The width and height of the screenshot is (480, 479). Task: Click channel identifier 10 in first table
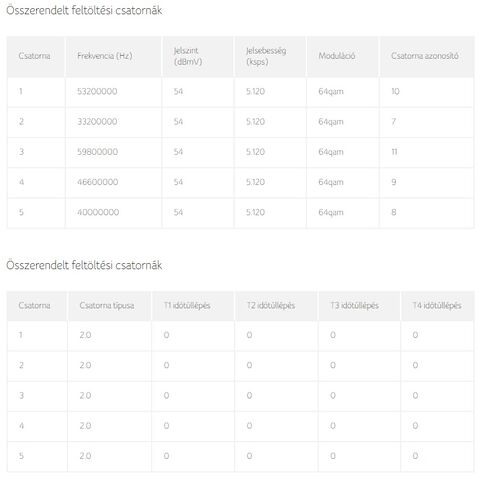[x=395, y=91]
